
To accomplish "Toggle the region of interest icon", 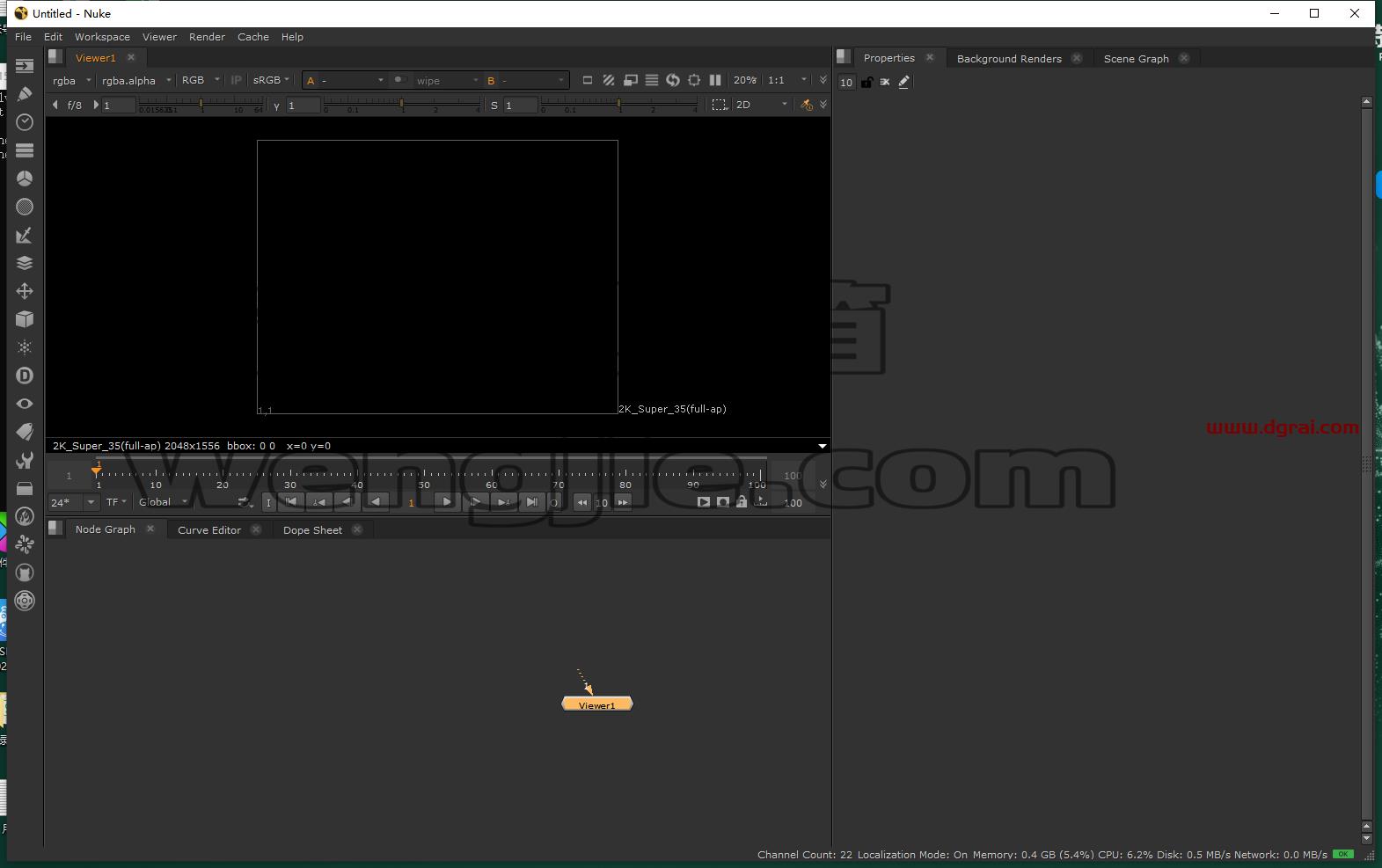I will (694, 80).
